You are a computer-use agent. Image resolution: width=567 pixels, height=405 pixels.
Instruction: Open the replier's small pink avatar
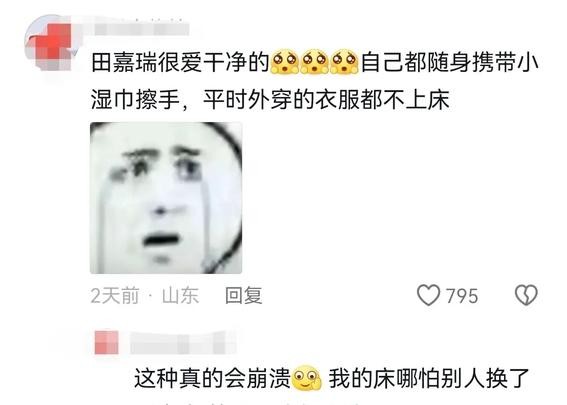coord(107,342)
